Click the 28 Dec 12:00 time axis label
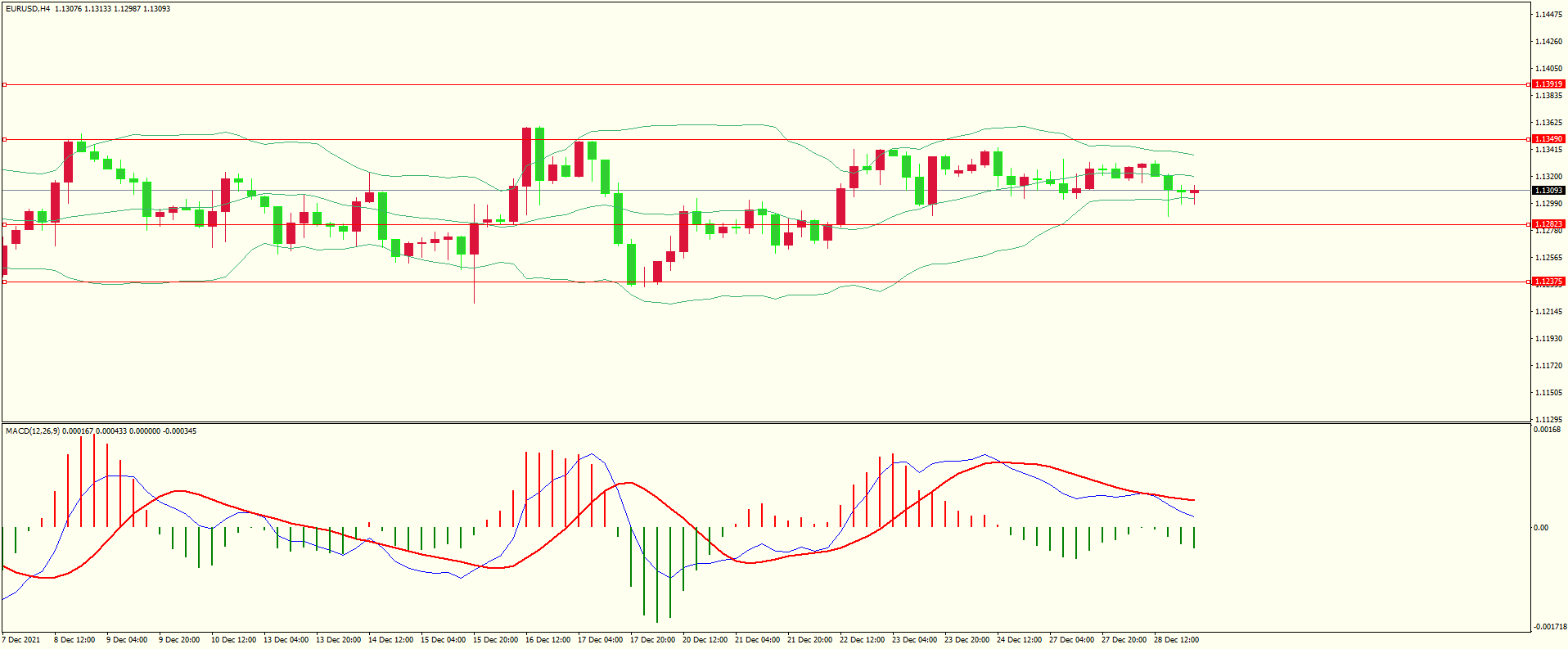This screenshot has height=649, width=1568. [1176, 640]
